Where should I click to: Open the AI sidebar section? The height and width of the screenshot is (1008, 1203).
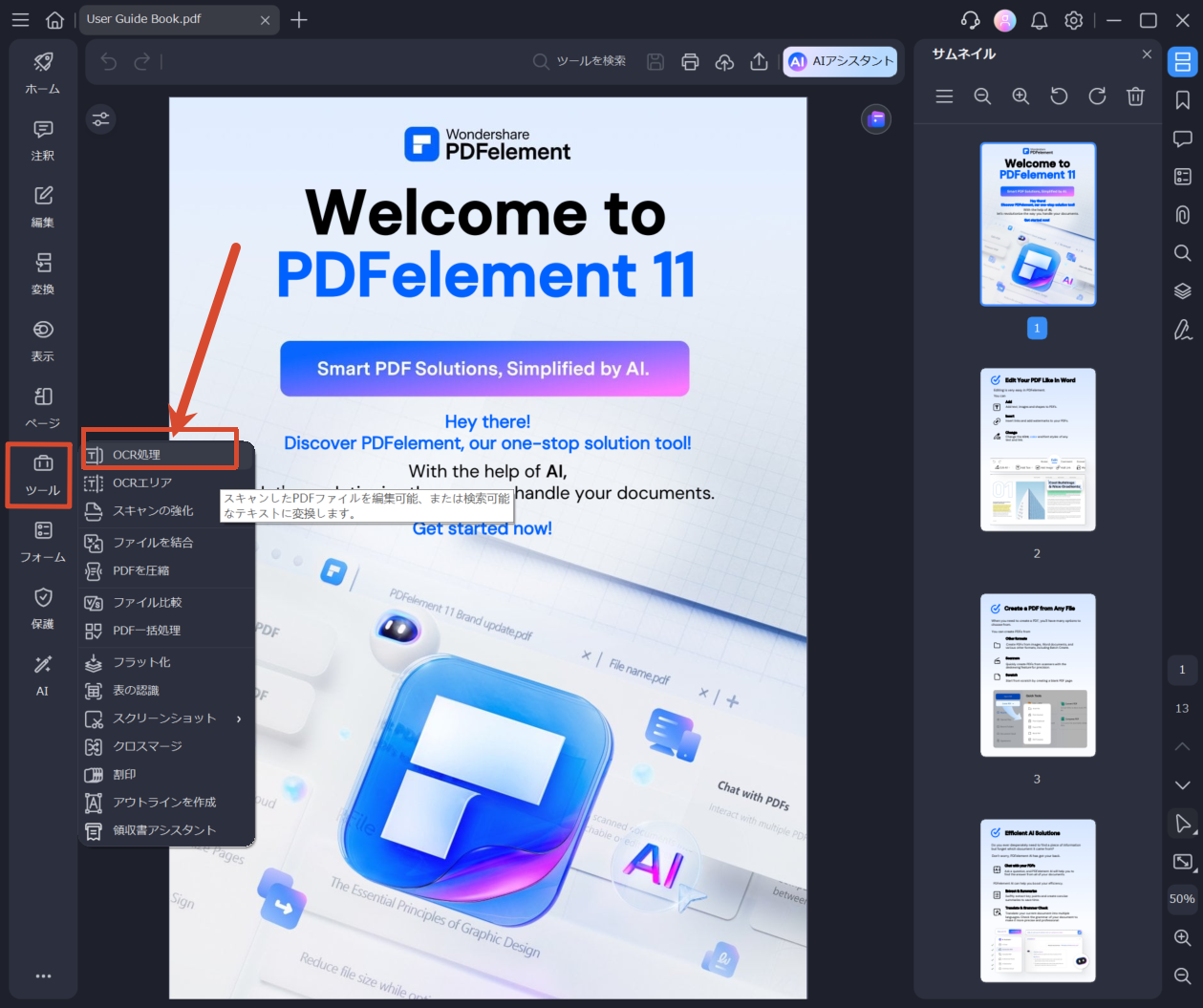[x=43, y=676]
